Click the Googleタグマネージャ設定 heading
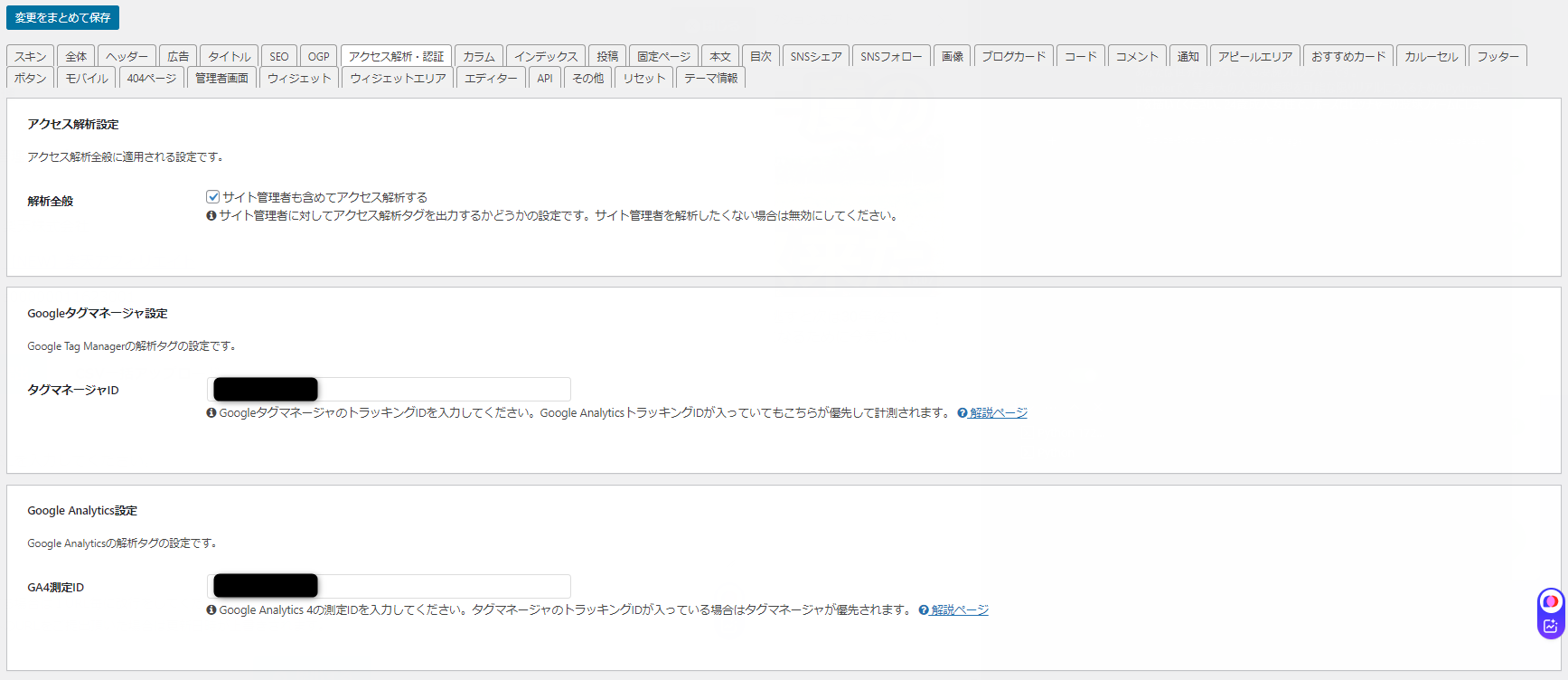Viewport: 1568px width, 680px height. click(98, 313)
